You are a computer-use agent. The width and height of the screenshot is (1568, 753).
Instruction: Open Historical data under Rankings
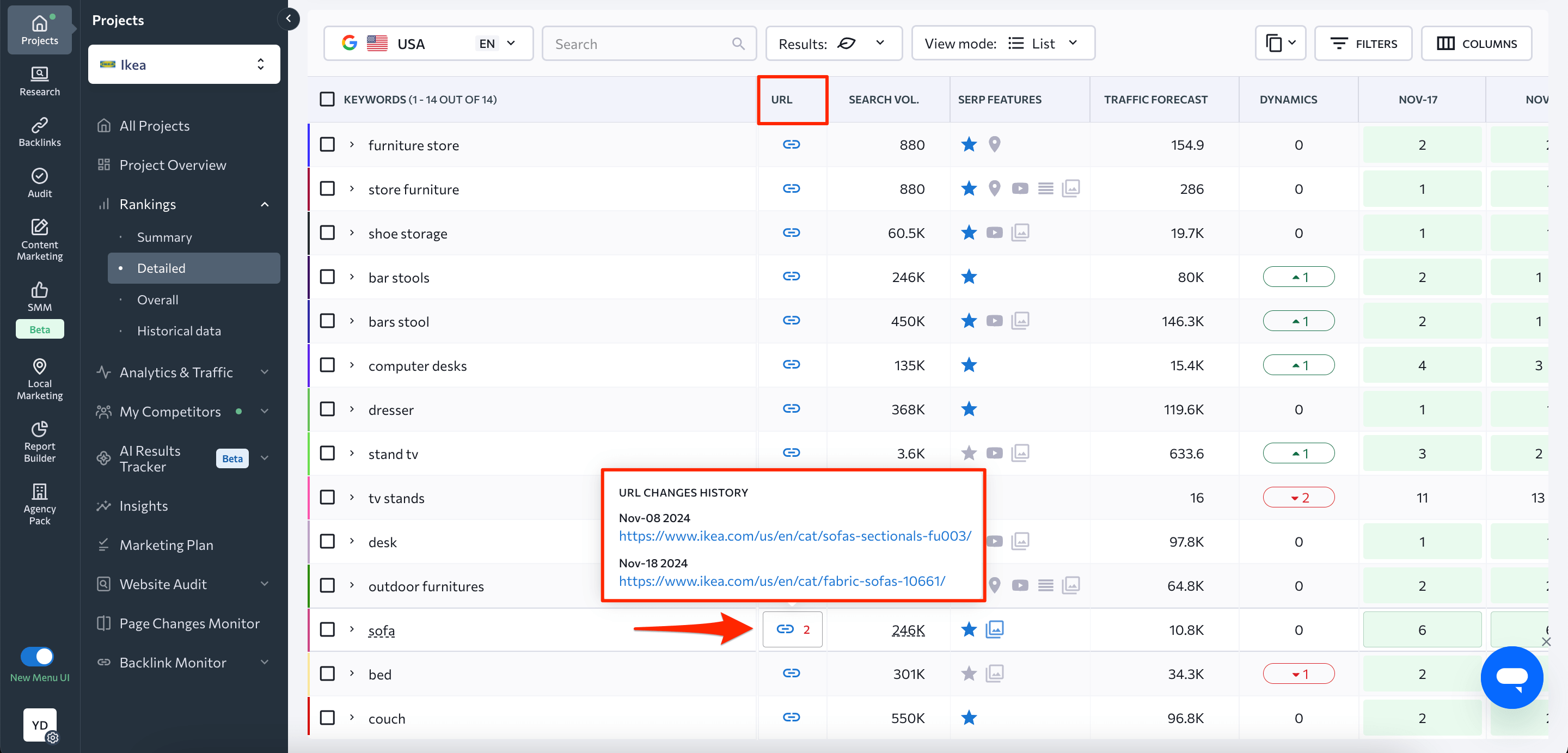click(x=179, y=330)
